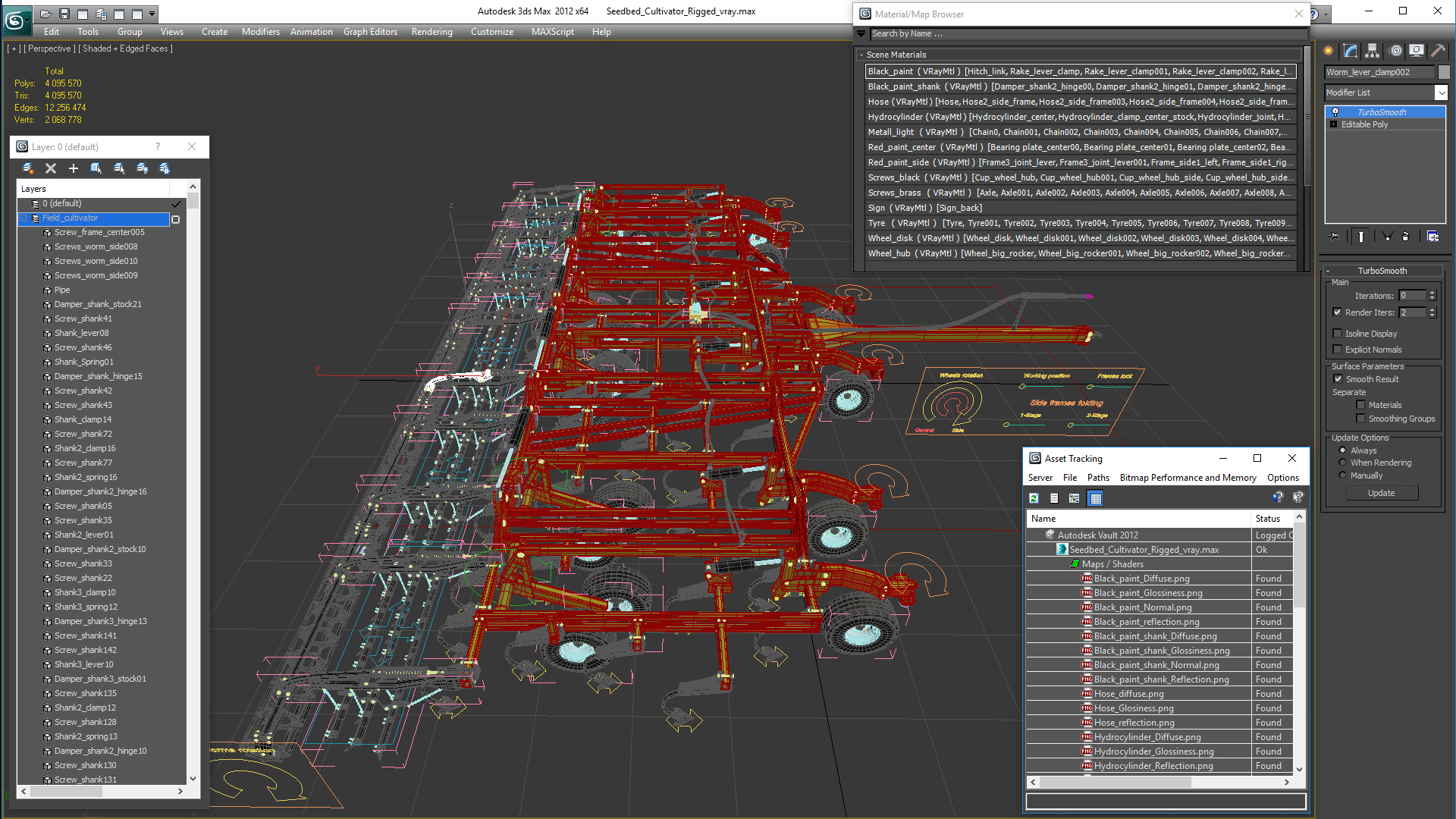Select Black_paint VRayMtl material row

[1081, 71]
